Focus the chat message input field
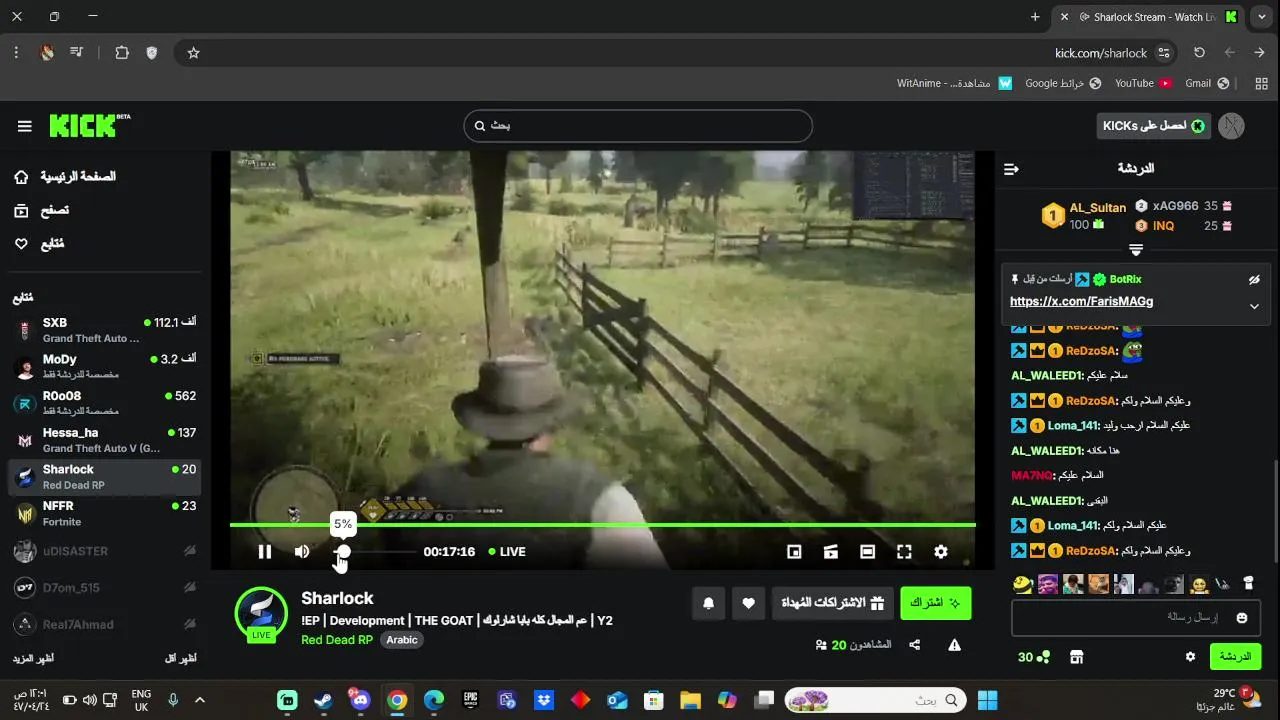This screenshot has height=720, width=1280. (1136, 618)
